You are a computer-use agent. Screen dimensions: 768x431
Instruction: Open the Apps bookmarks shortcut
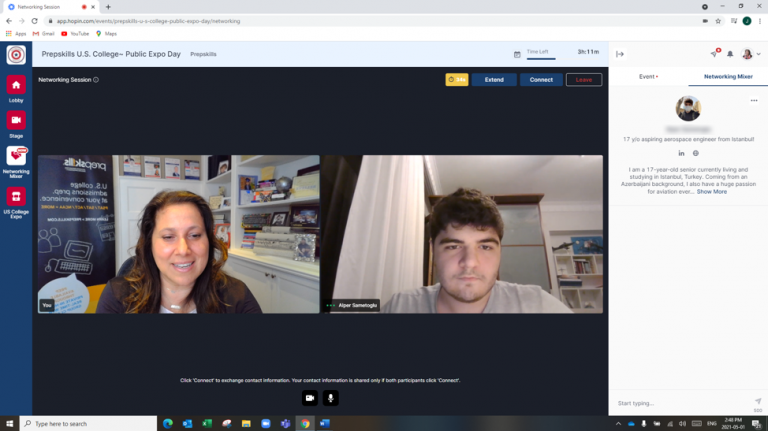[x=16, y=34]
